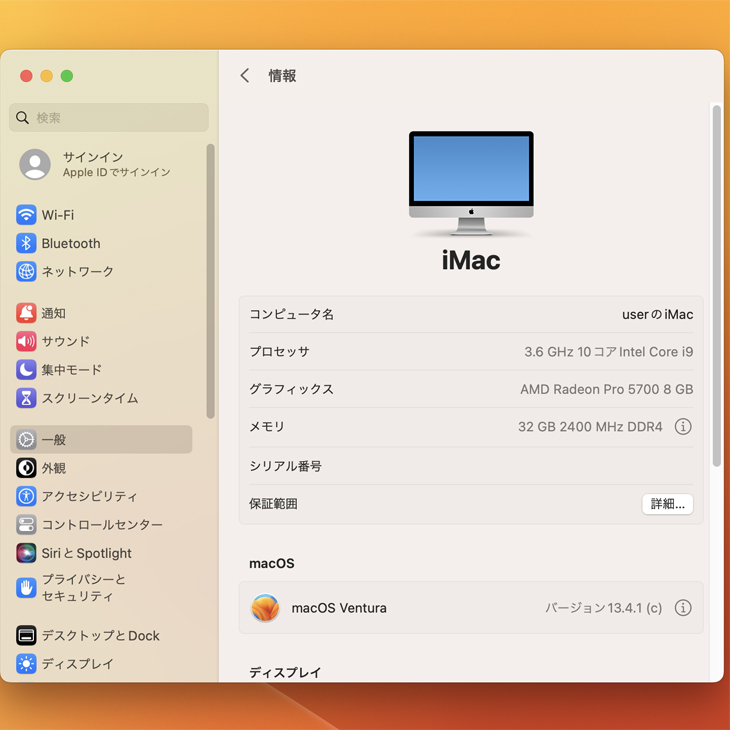Click the iMac model name heading
Viewport: 730px width, 730px height.
471,260
